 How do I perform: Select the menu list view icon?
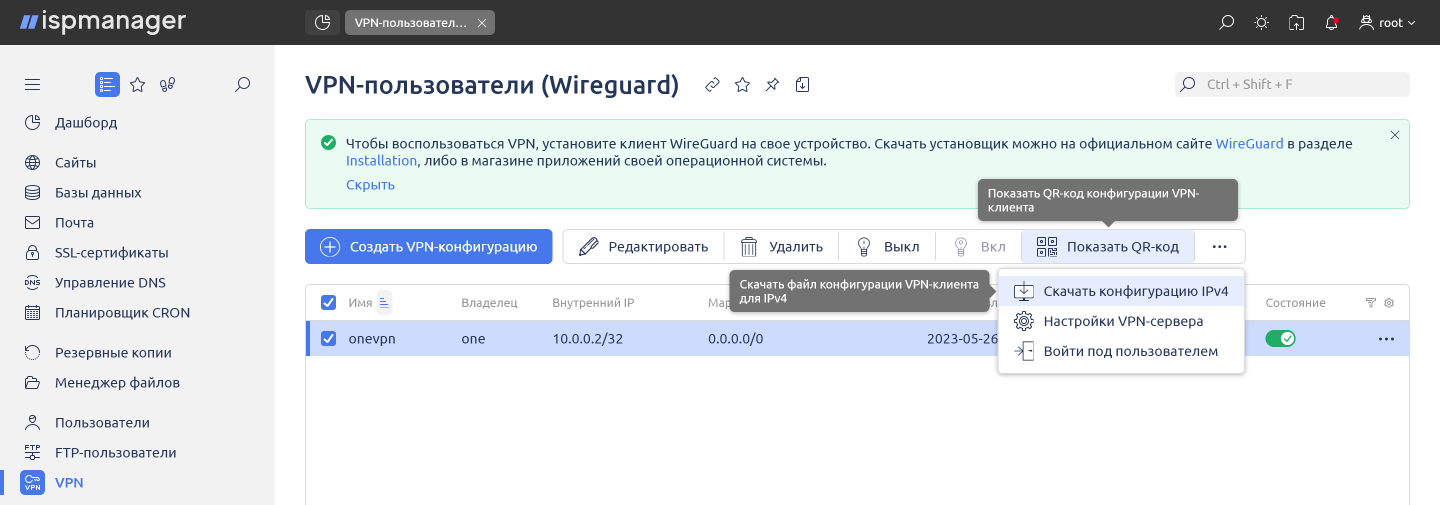click(107, 85)
